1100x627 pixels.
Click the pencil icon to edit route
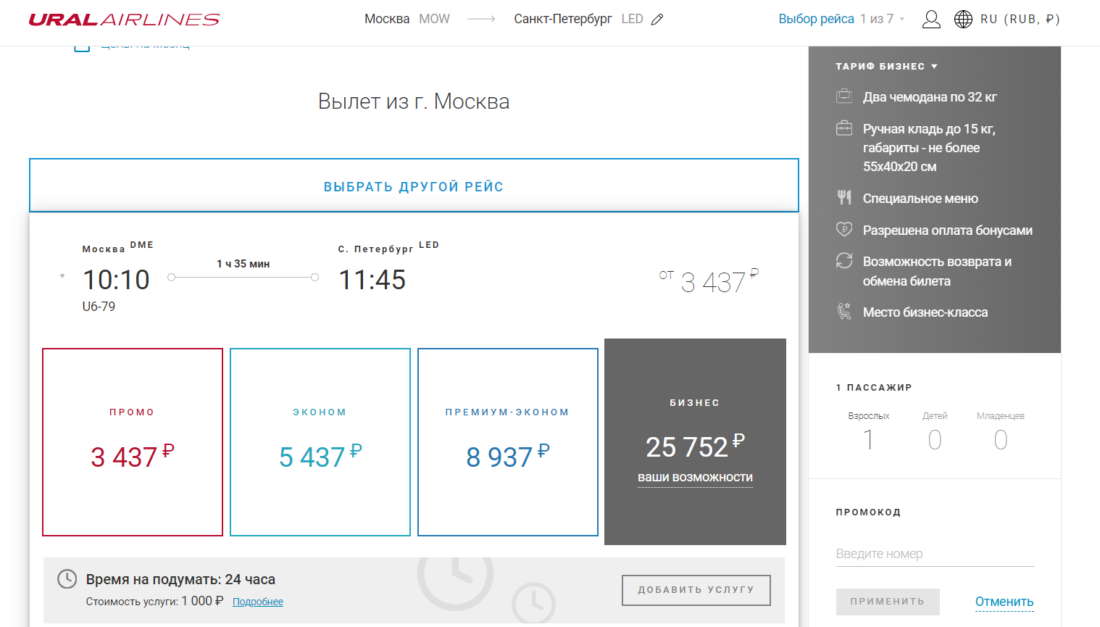(x=657, y=19)
